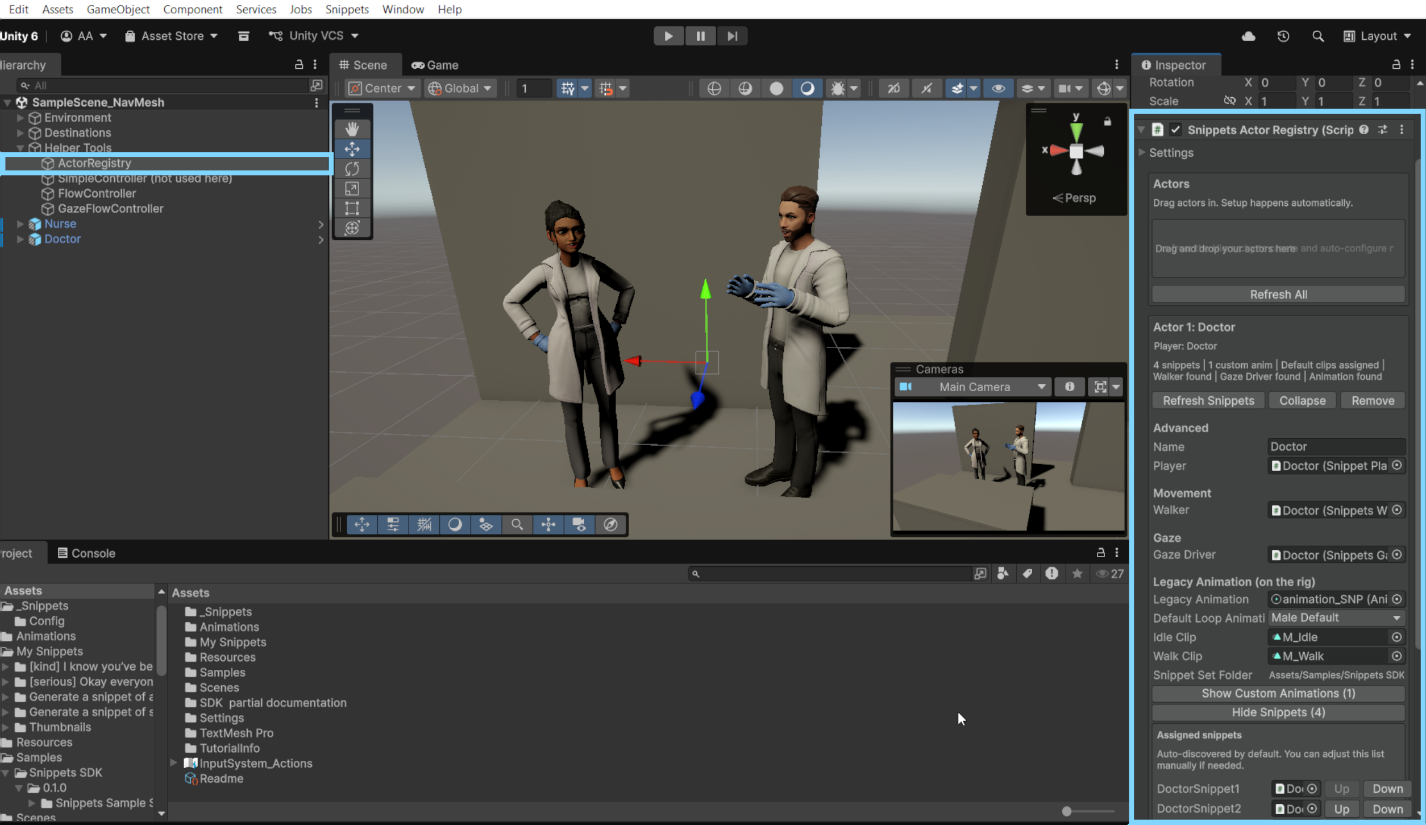Image resolution: width=1426 pixels, height=825 pixels.
Task: Open the AA account dropdown
Action: [84, 36]
